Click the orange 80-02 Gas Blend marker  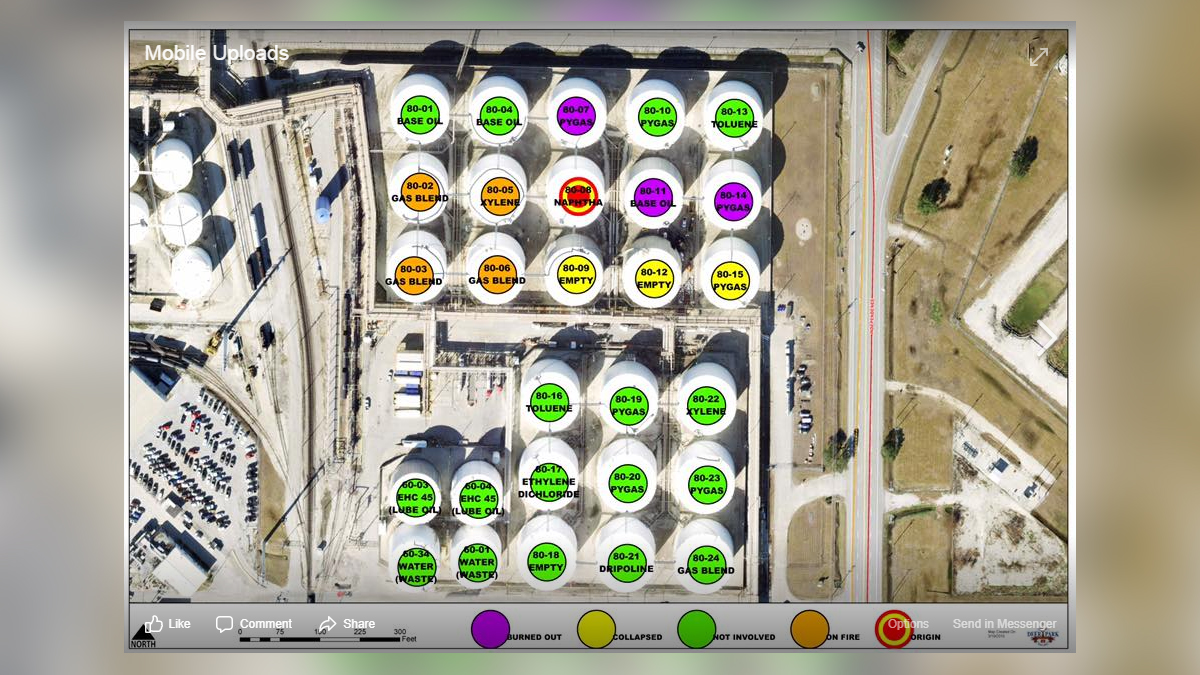click(x=420, y=191)
